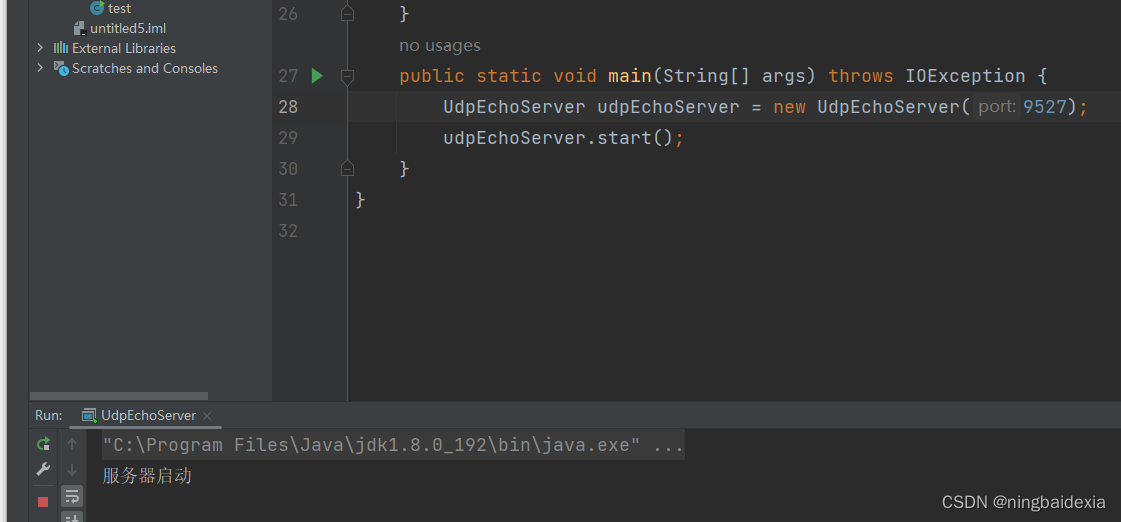Click the fold end marker at line 30
Viewport: 1121px width, 522px height.
coord(347,169)
